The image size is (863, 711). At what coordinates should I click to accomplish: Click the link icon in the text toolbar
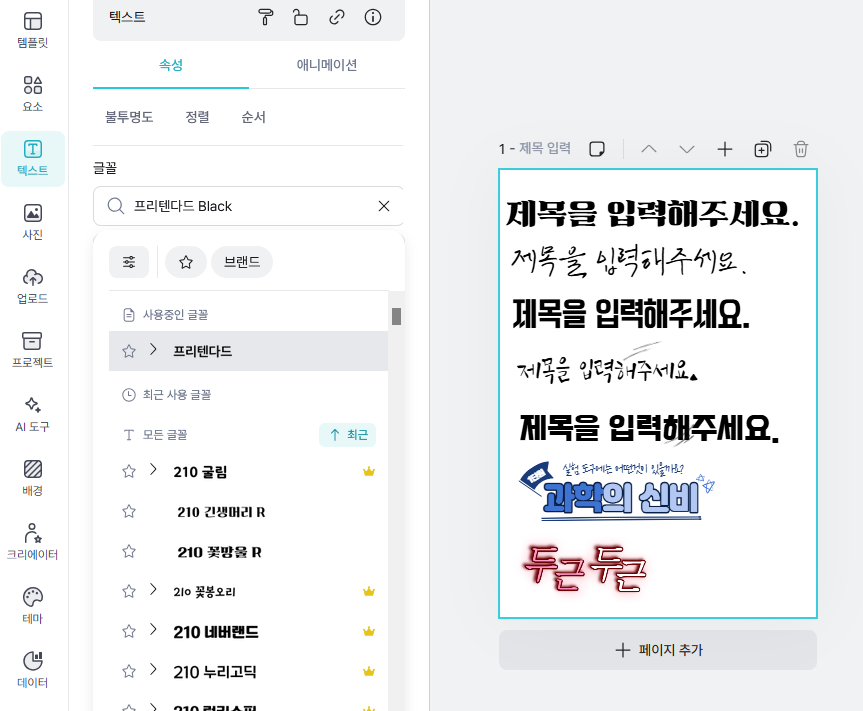tap(336, 17)
